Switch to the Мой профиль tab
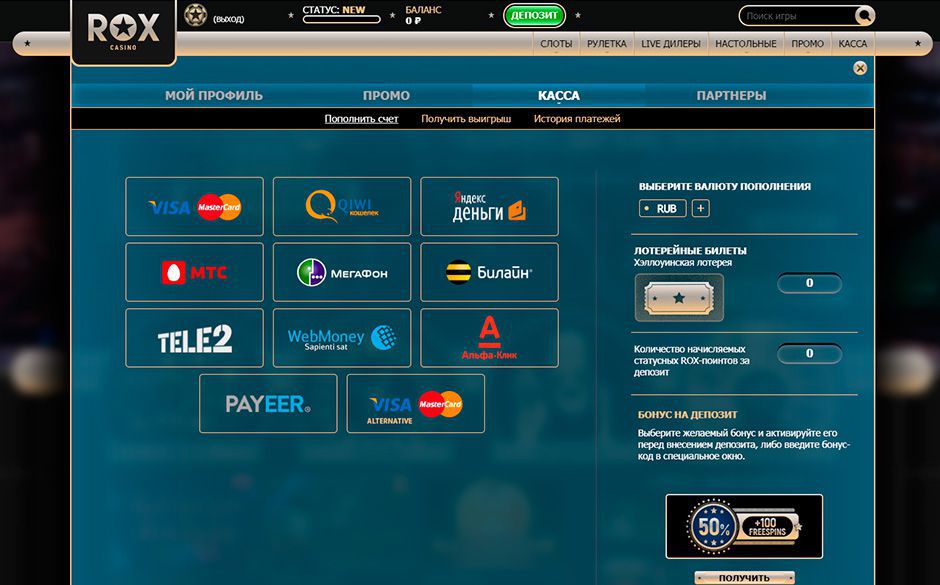The image size is (940, 585). tap(214, 95)
